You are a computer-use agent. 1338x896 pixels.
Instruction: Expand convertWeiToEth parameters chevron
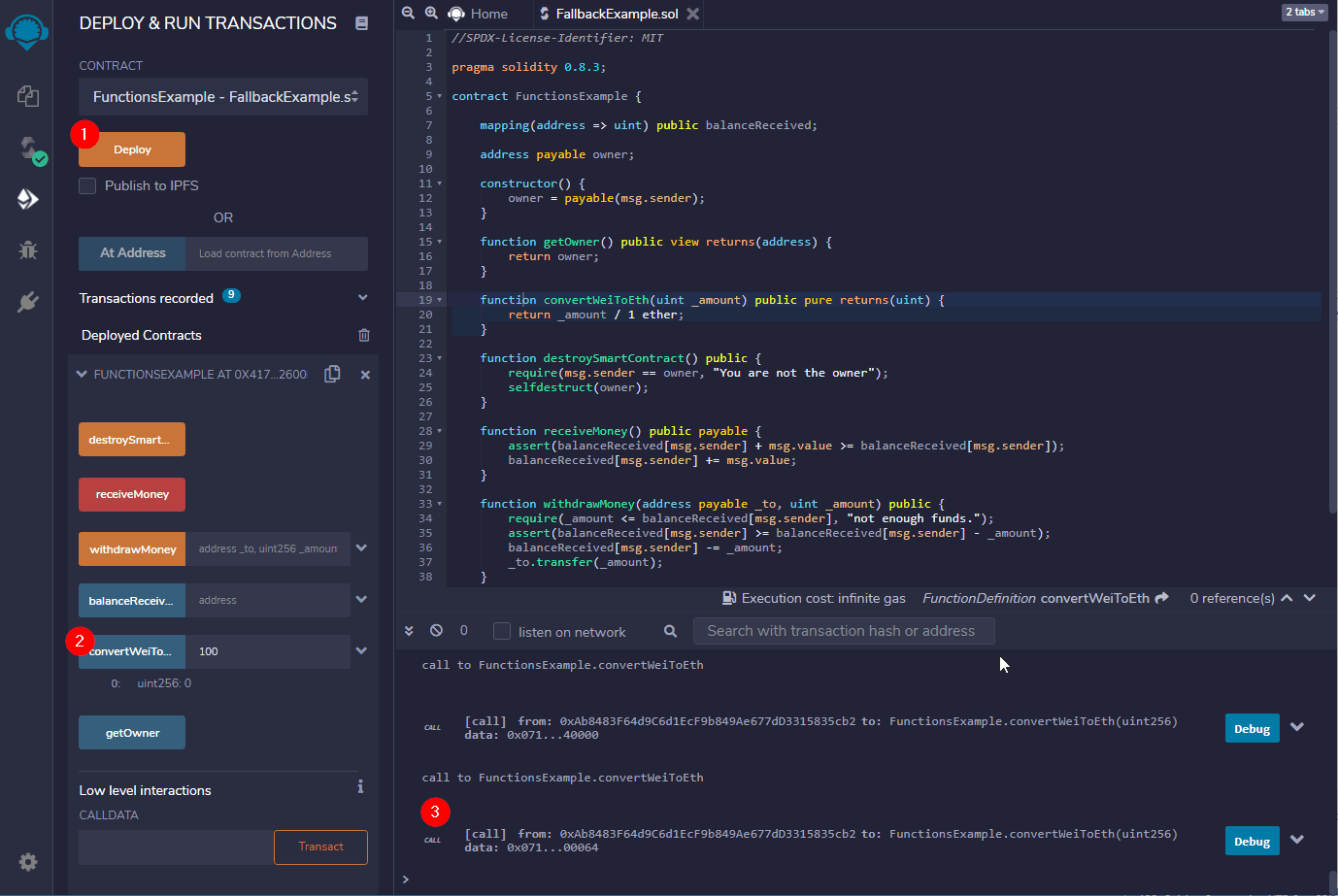361,651
